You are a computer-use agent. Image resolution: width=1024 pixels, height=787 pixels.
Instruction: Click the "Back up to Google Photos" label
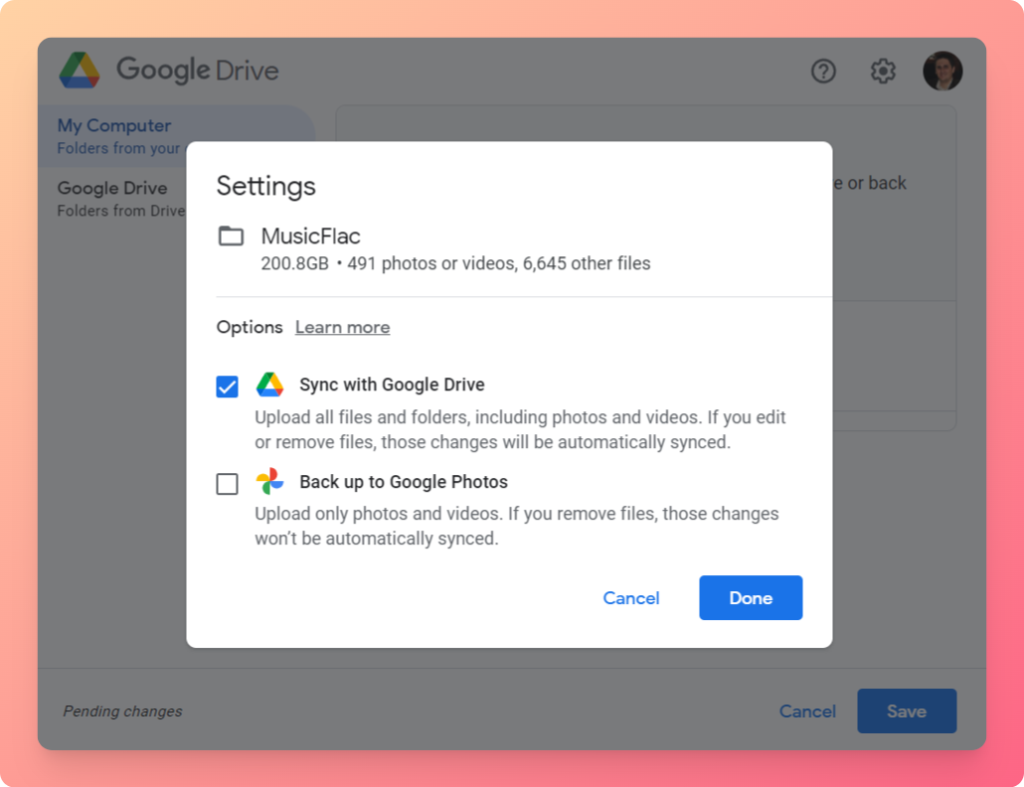[x=403, y=482]
